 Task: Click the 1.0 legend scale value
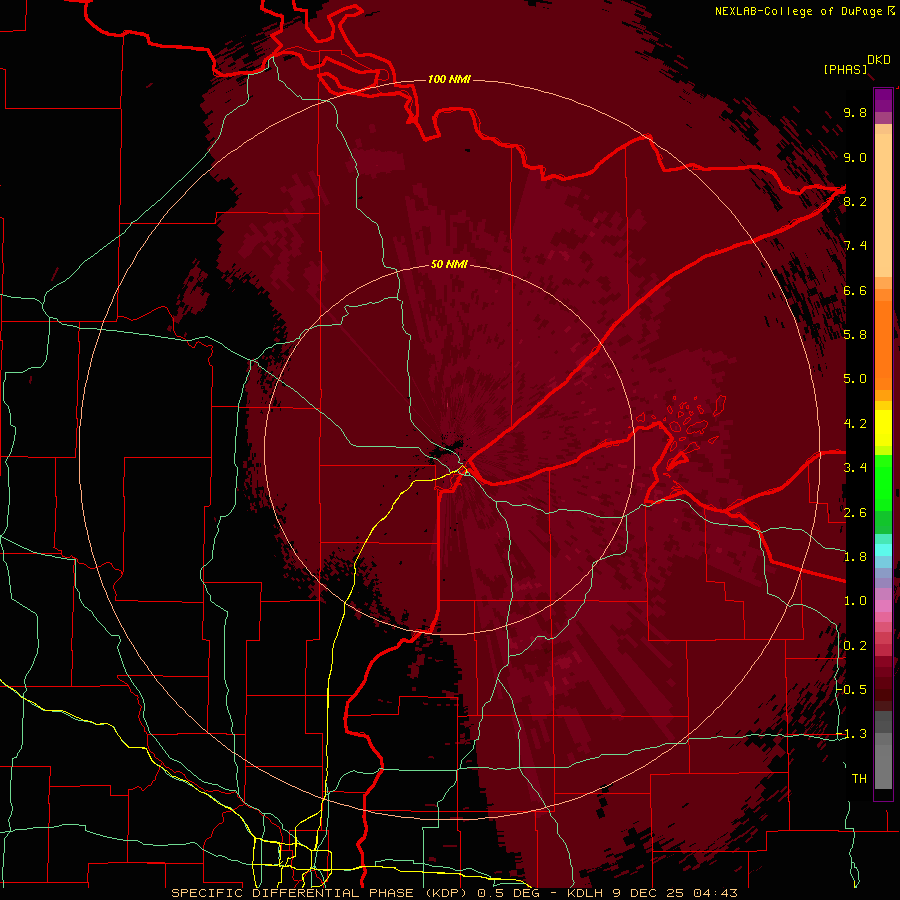[x=855, y=601]
